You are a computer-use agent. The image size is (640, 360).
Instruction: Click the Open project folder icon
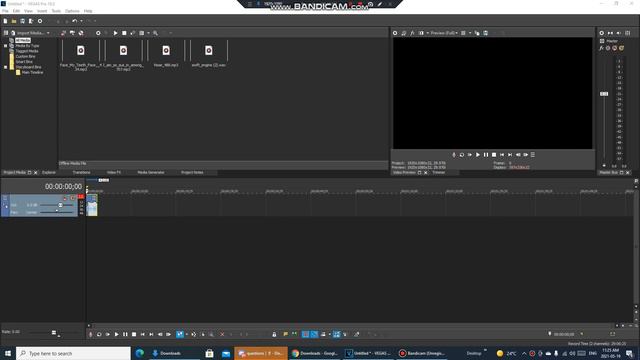click(14, 21)
